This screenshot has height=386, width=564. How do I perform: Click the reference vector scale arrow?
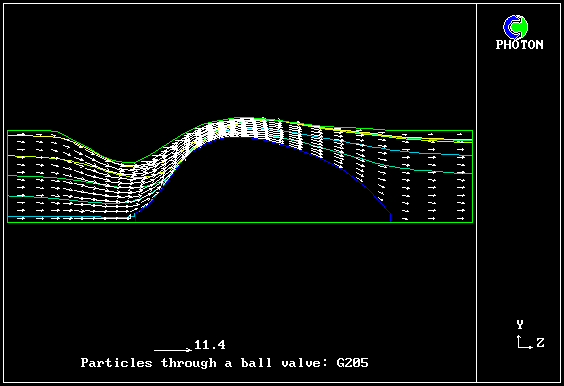173,350
